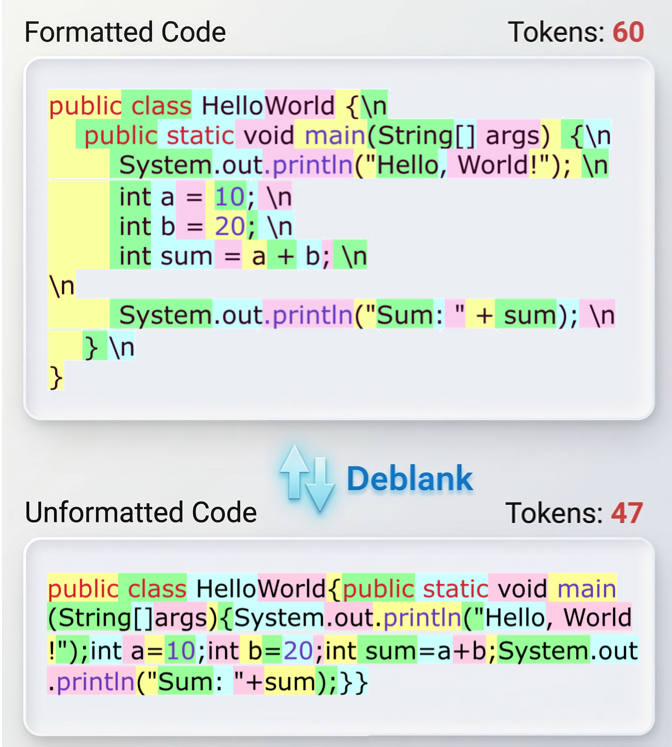
Task: Click unformatted line starting "public class HelloWorld{public"
Action: tap(332, 588)
